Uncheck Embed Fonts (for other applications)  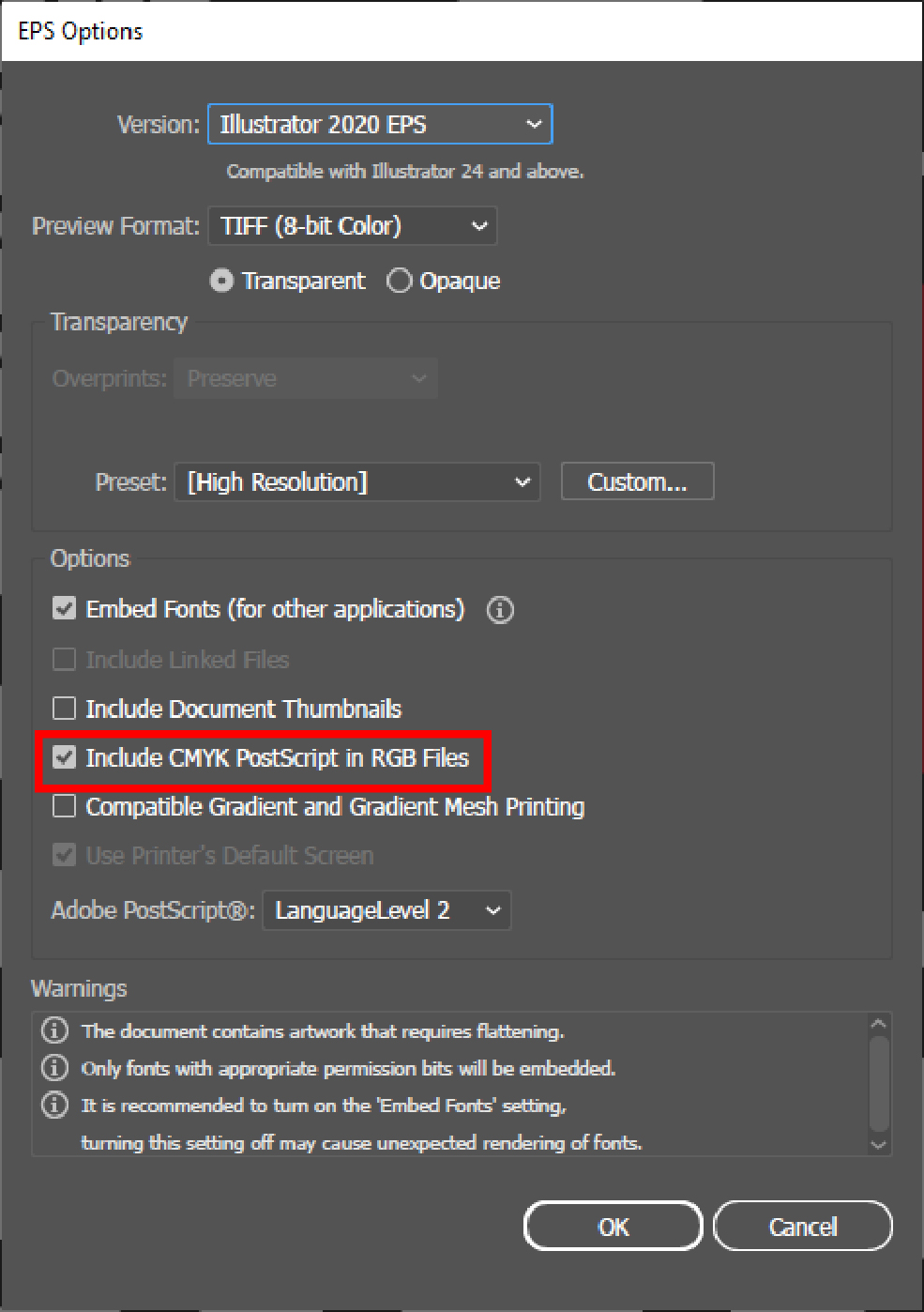click(x=64, y=609)
